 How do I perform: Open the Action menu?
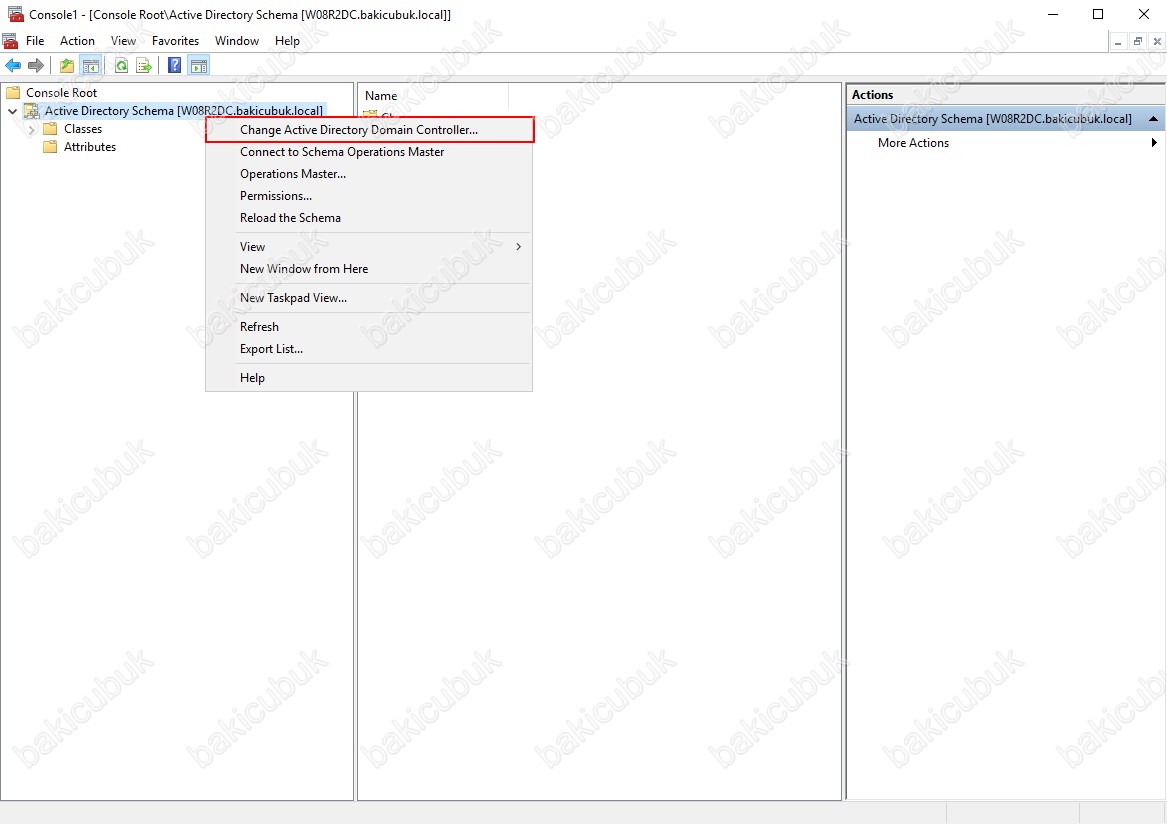(77, 41)
